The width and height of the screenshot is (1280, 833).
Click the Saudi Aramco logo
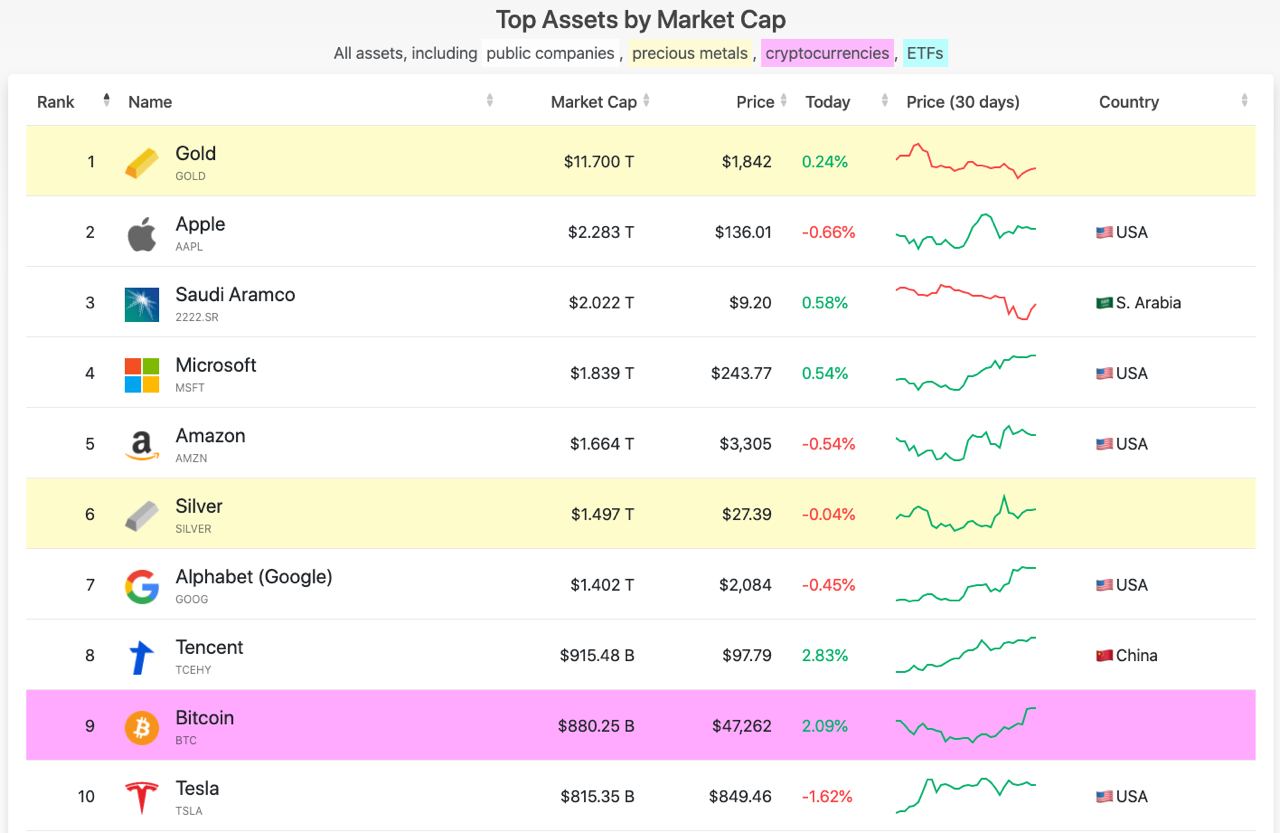(x=142, y=304)
